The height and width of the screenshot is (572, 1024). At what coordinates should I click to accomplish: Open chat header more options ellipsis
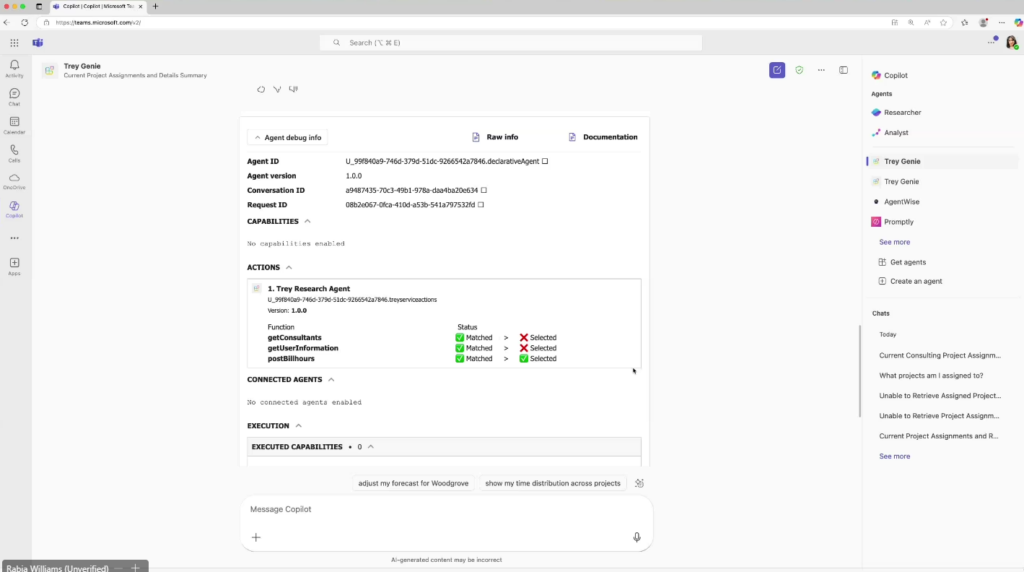pos(822,70)
